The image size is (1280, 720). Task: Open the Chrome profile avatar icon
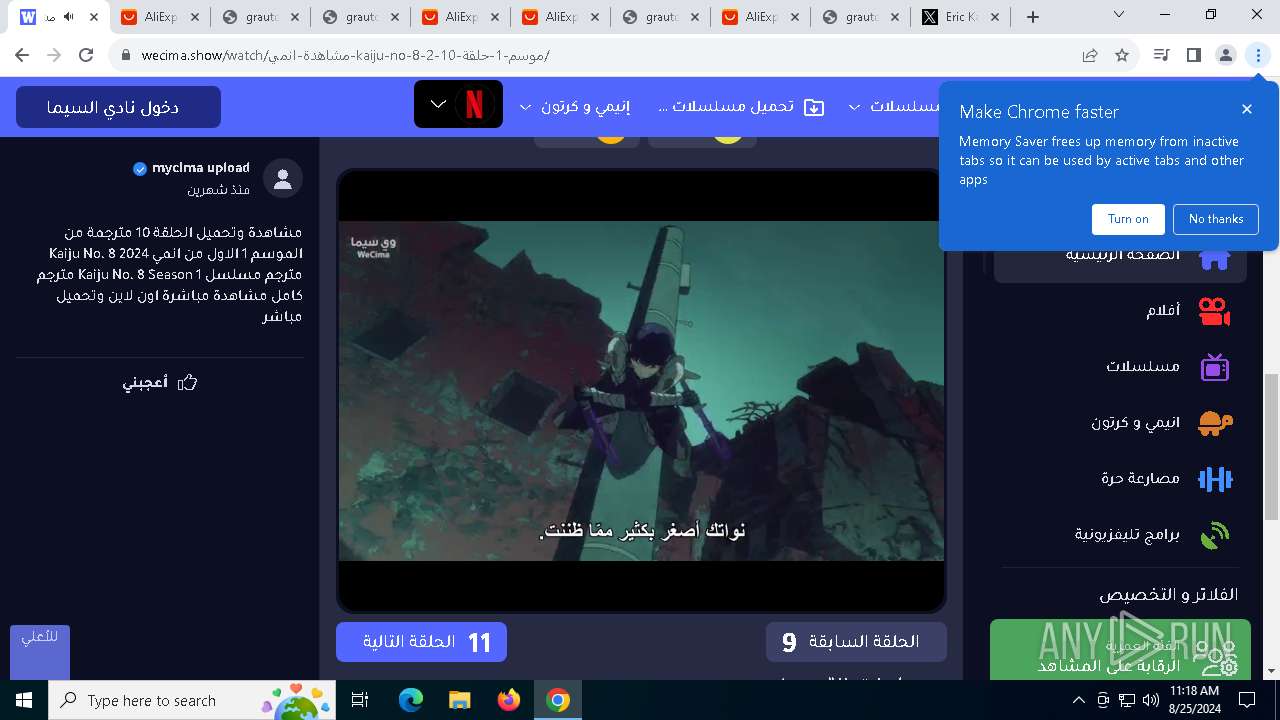1226,55
